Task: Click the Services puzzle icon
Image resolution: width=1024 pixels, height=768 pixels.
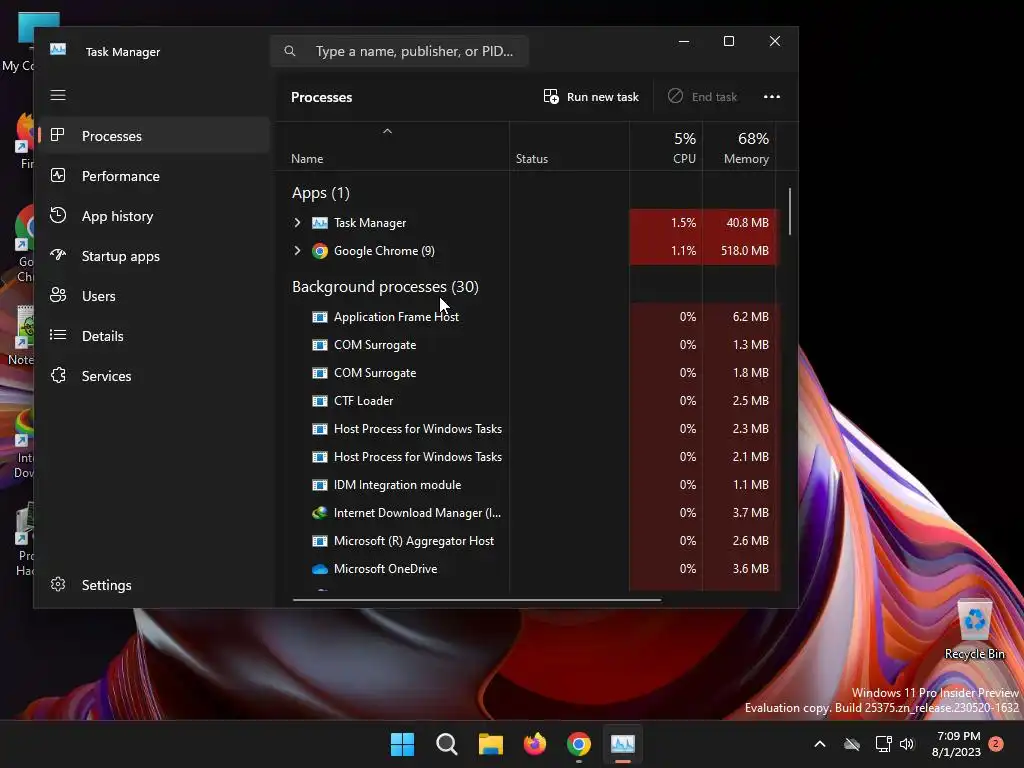Action: 58,376
